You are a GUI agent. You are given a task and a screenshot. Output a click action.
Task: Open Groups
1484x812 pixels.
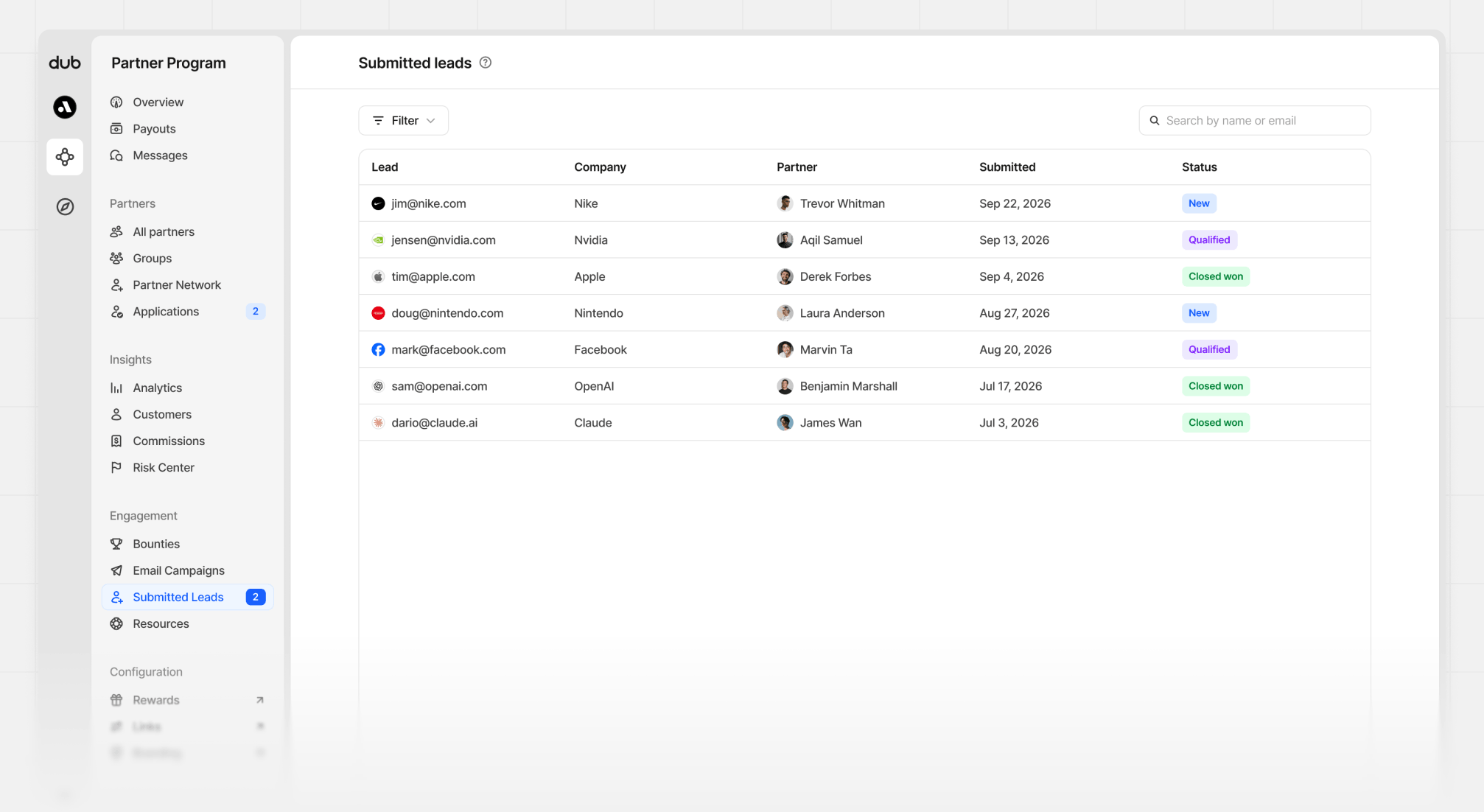coord(188,259)
